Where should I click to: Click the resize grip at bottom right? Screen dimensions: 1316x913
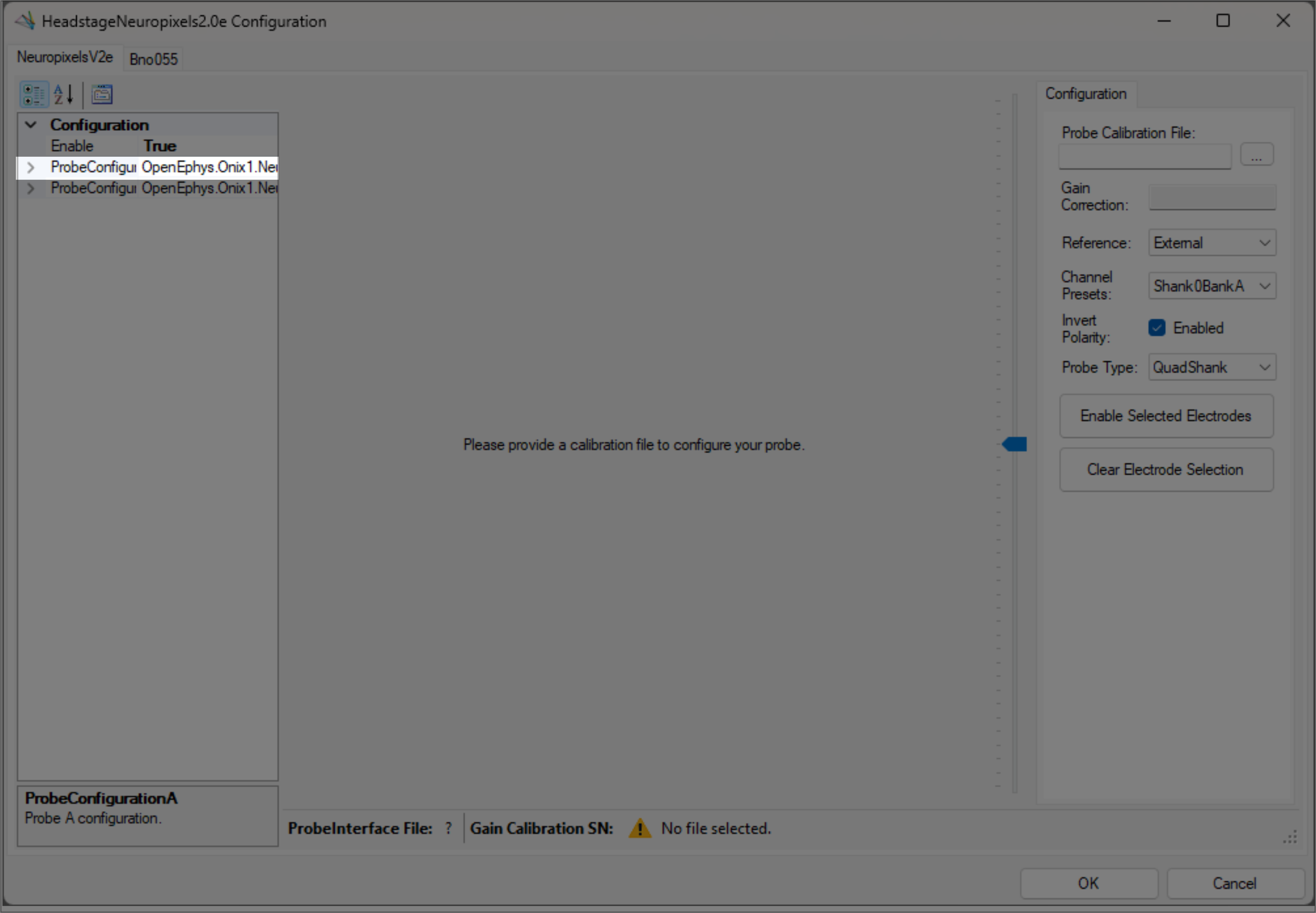pyautogui.click(x=1290, y=838)
